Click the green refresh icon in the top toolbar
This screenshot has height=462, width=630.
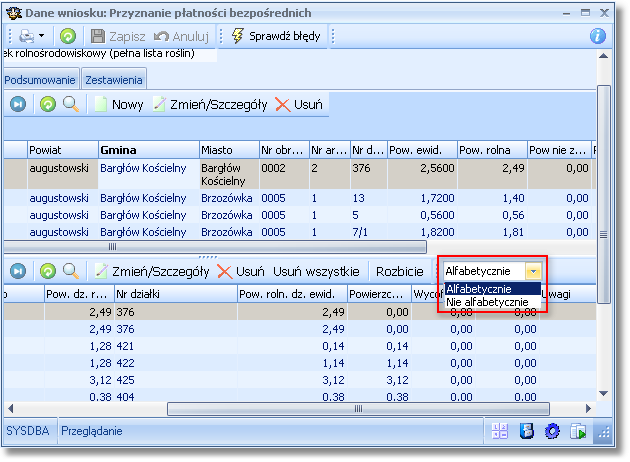68,36
